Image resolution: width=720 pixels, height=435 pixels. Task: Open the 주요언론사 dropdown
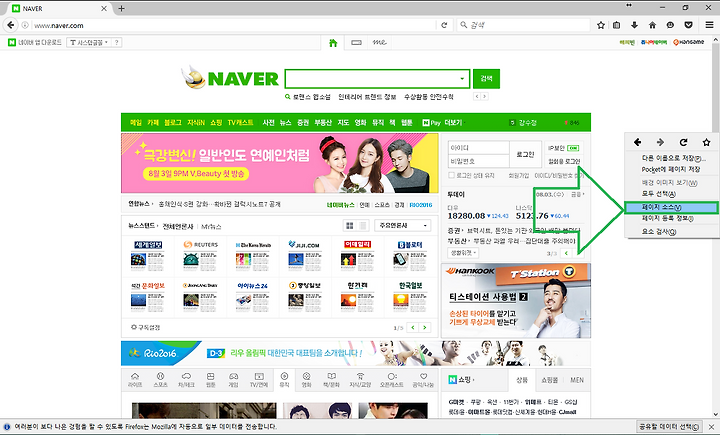click(403, 226)
